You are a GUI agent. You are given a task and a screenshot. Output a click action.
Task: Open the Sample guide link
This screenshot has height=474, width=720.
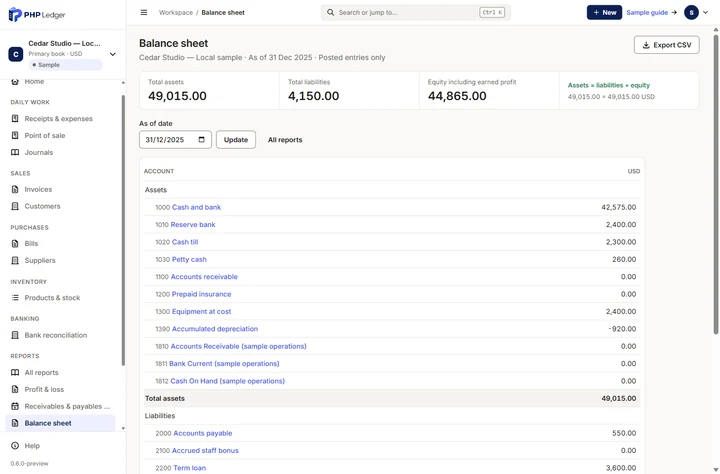pos(652,12)
